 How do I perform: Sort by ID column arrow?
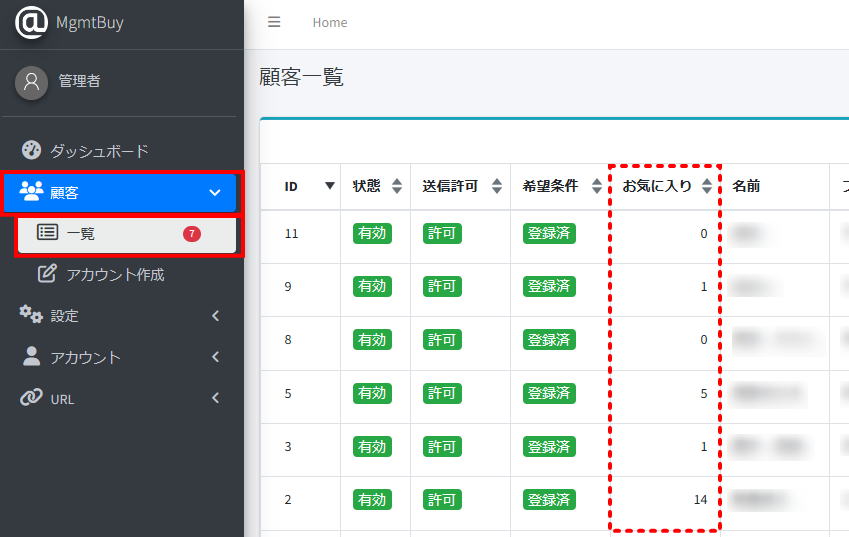coord(329,186)
